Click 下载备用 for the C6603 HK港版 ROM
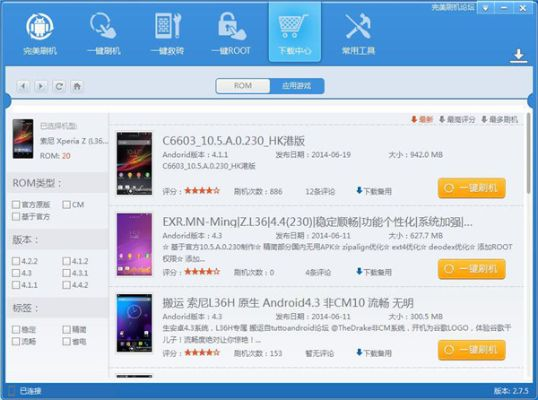Screen dimensions: 538x400 (374, 191)
